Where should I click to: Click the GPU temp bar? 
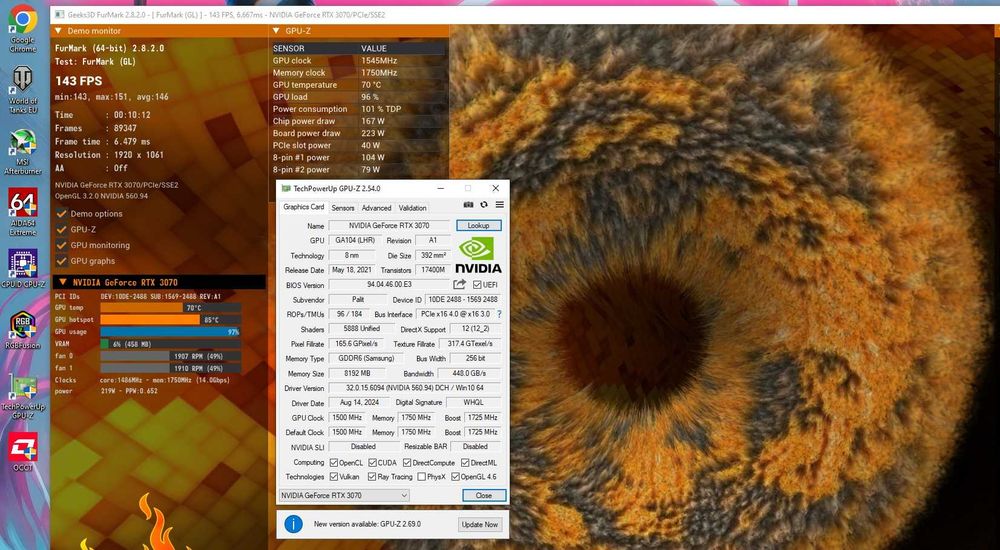(170, 308)
